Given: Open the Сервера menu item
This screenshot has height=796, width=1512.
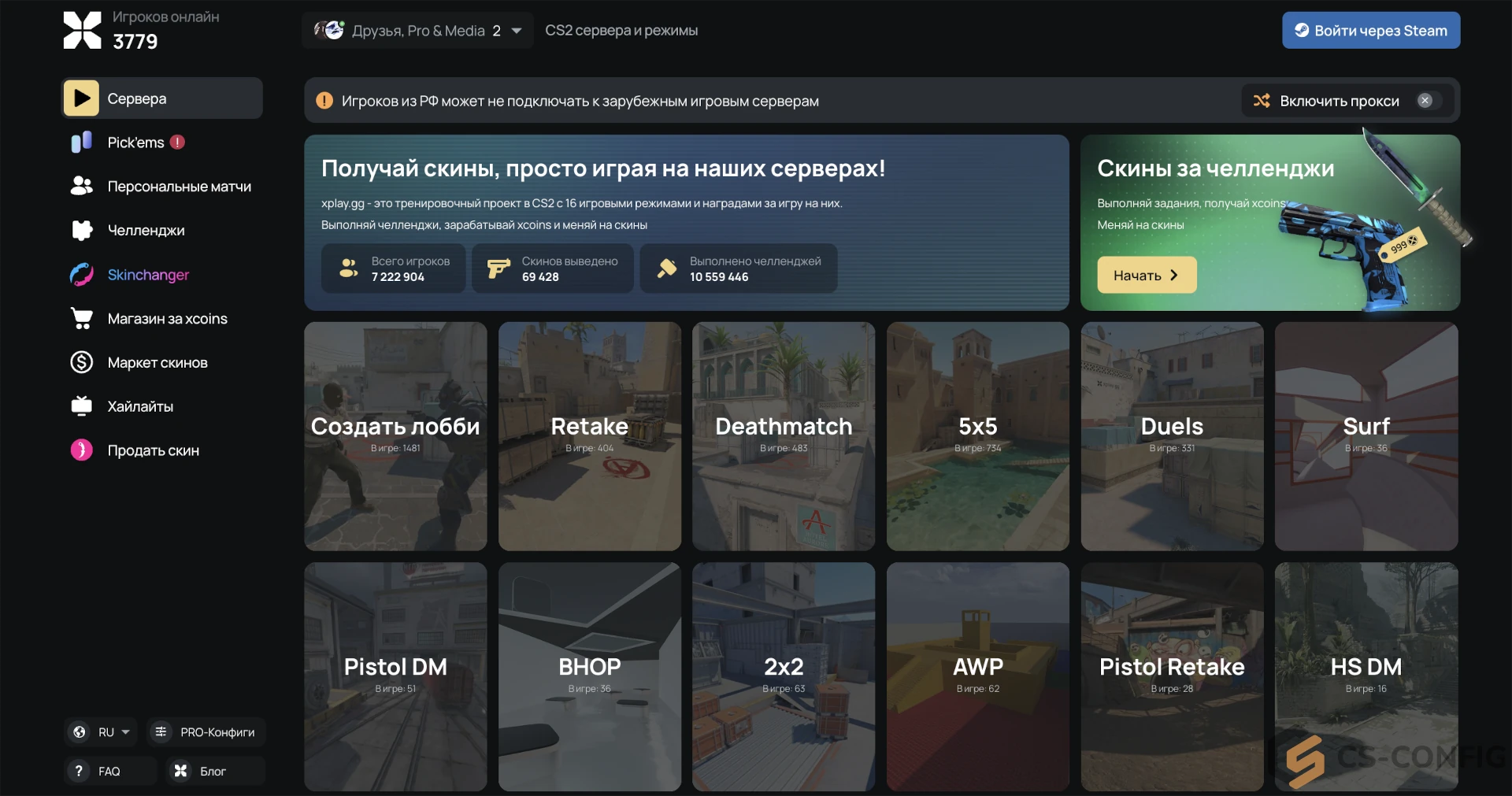Looking at the screenshot, I should click(x=162, y=98).
